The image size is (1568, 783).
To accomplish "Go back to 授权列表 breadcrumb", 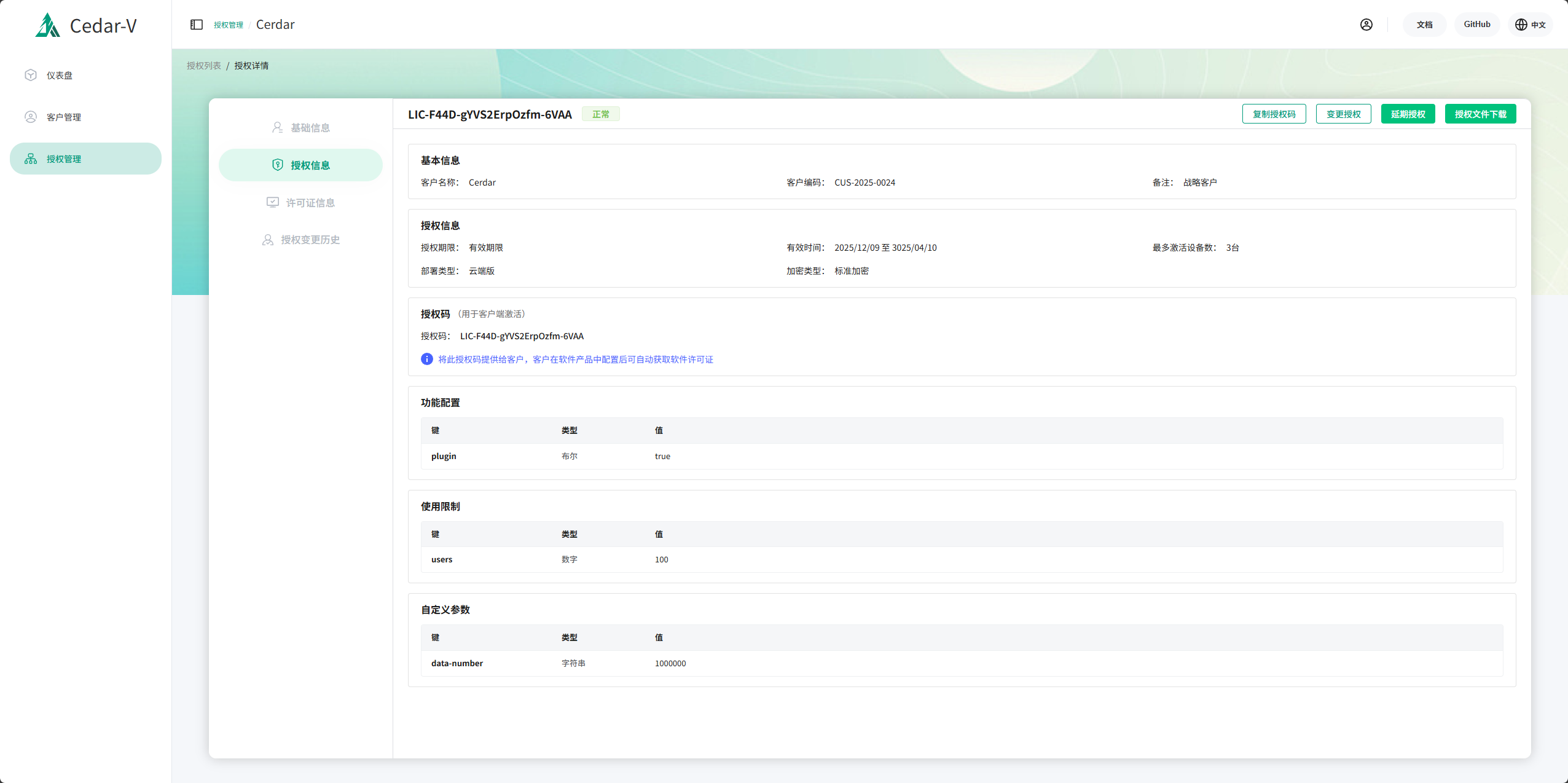I will (203, 65).
